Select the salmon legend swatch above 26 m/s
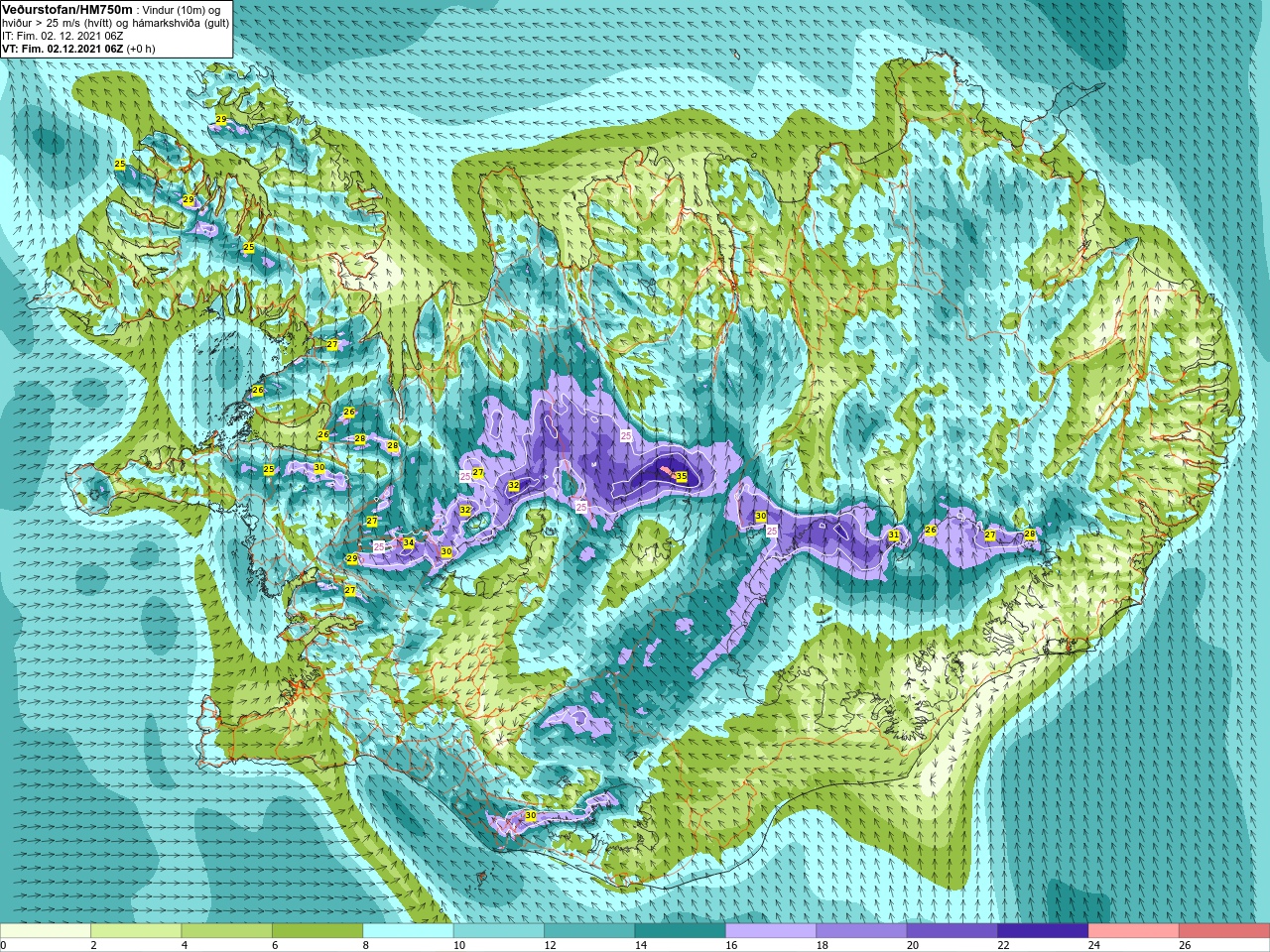The image size is (1270, 952). [1224, 931]
